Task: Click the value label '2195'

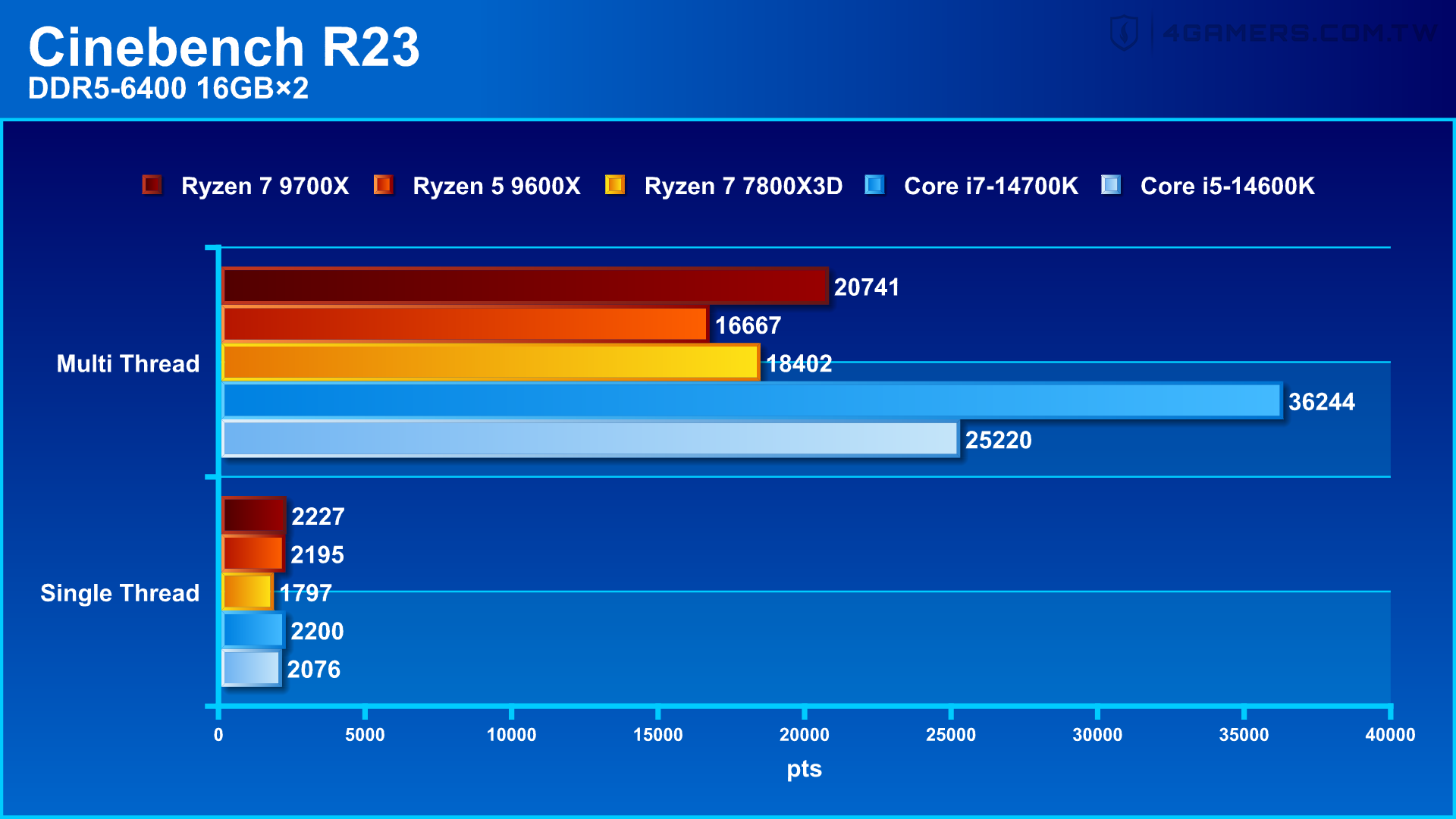Action: 317,555
